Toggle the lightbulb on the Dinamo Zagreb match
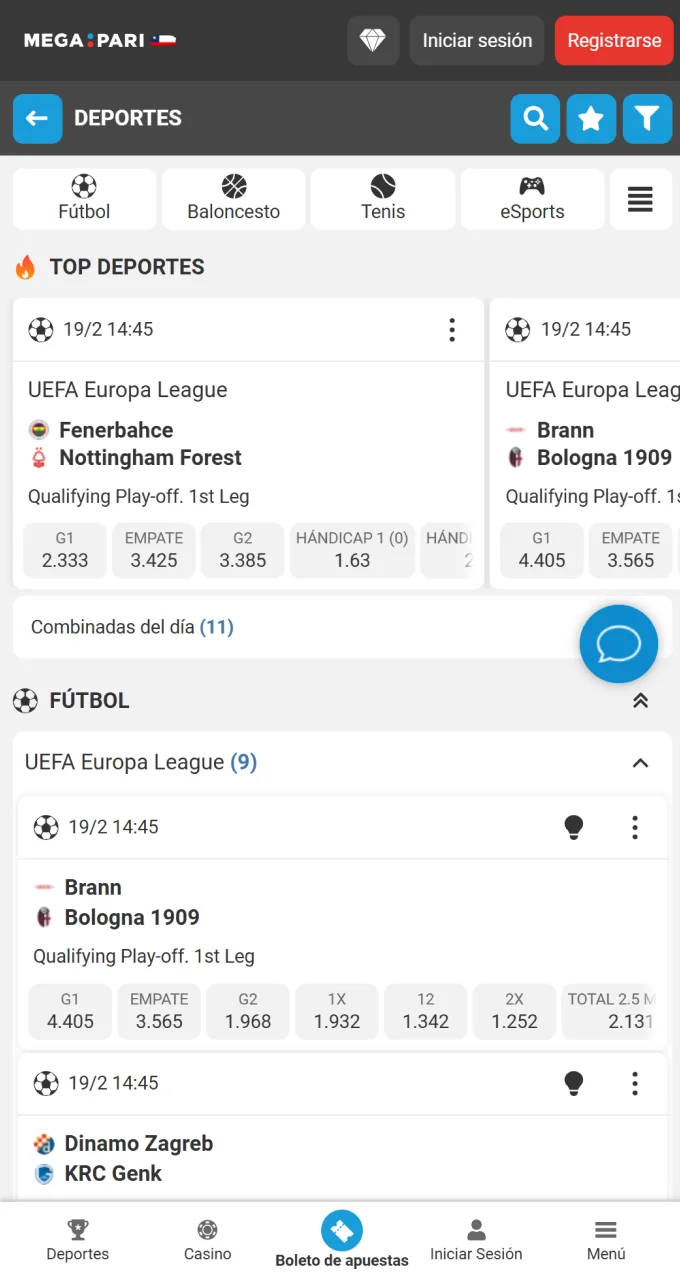The image size is (680, 1280). point(574,1083)
